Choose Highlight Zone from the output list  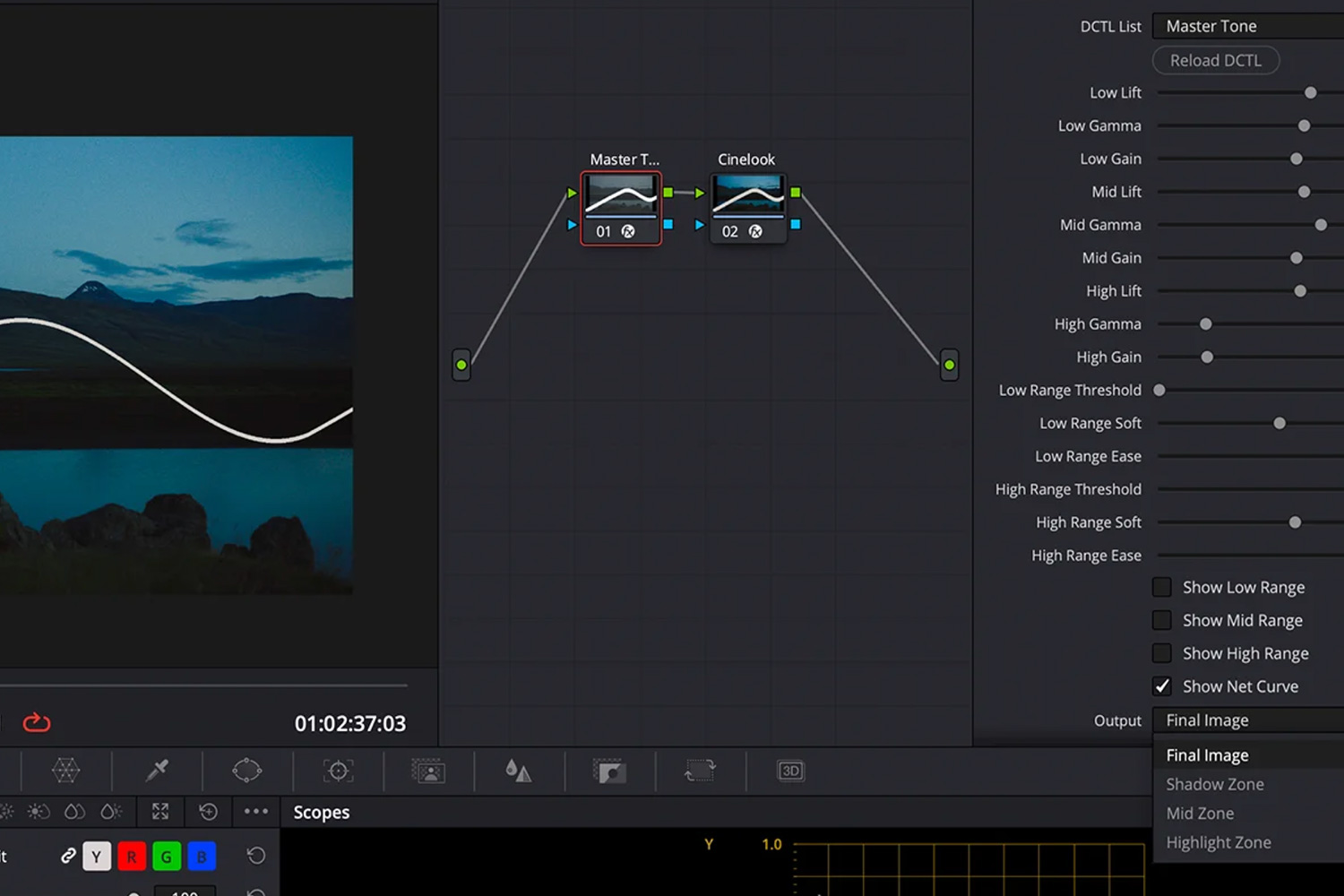pos(1219,842)
